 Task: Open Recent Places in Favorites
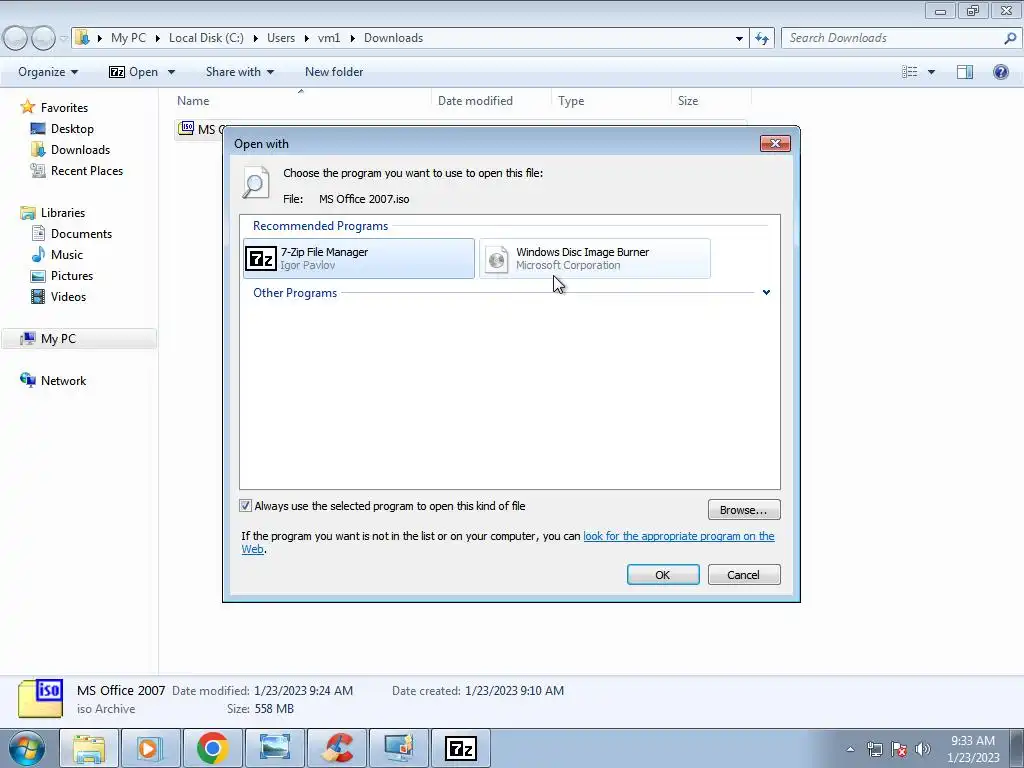[x=87, y=170]
